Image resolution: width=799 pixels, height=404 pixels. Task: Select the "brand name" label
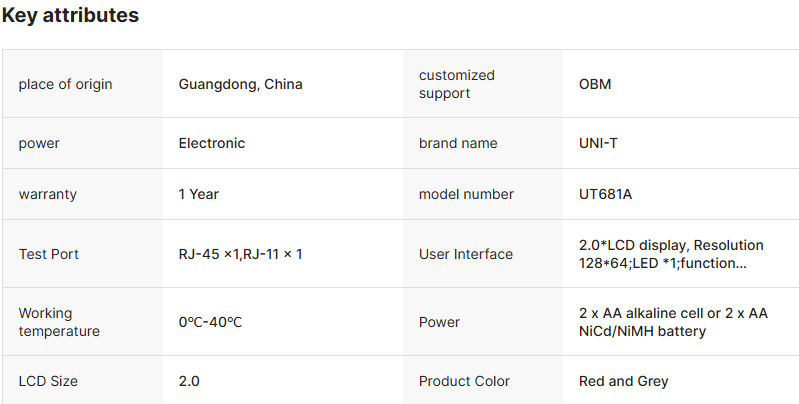coord(458,143)
